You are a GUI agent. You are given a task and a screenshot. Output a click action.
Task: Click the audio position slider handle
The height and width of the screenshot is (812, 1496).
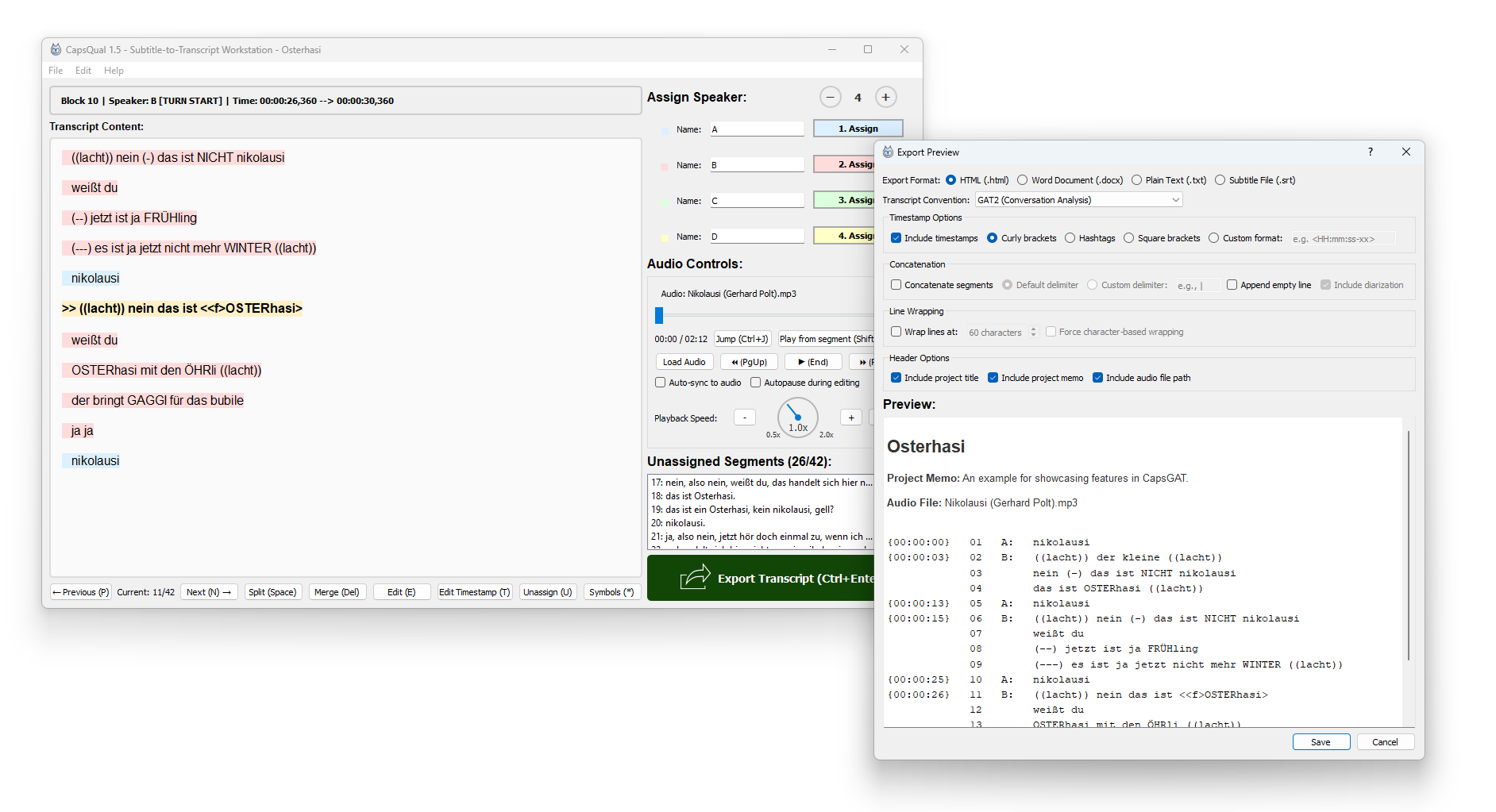pyautogui.click(x=658, y=315)
